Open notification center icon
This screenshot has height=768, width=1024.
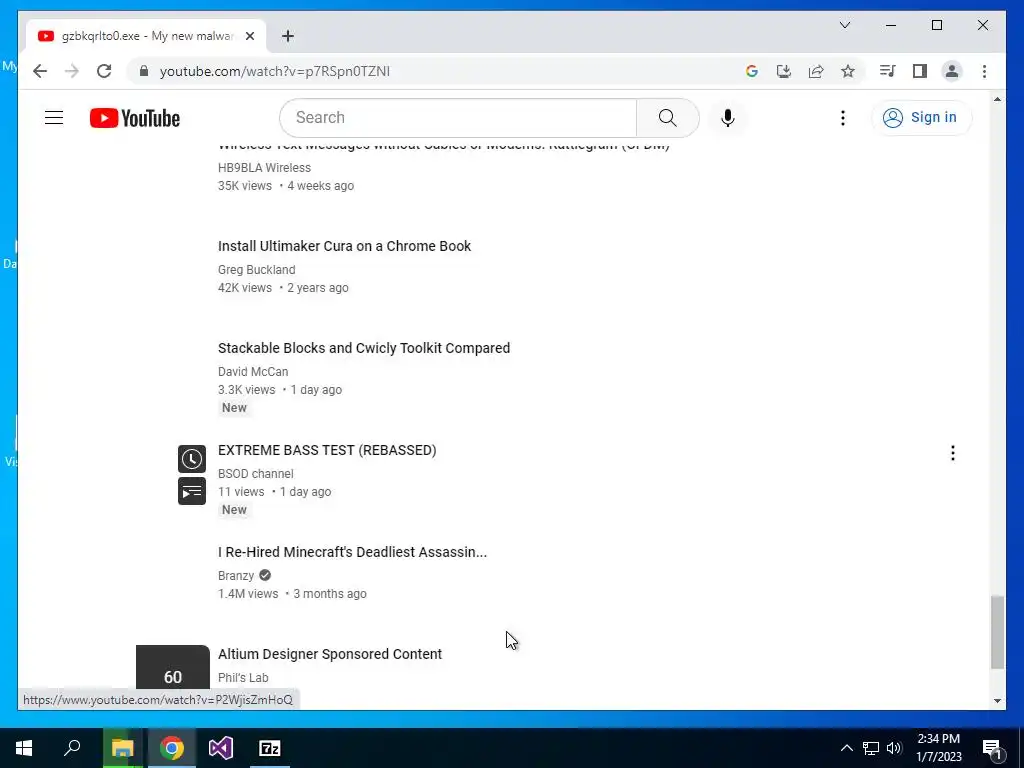click(x=992, y=748)
